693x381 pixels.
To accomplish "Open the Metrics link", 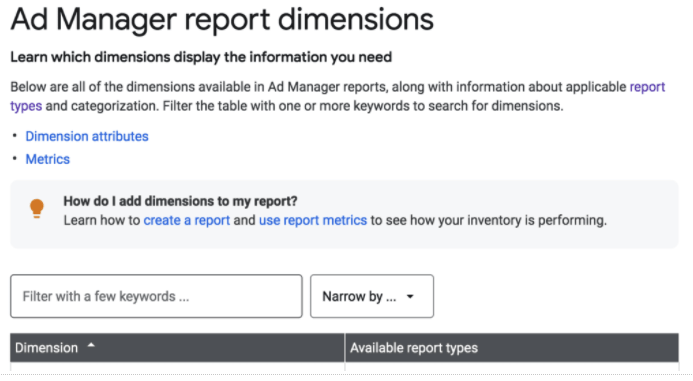I will pos(47,159).
